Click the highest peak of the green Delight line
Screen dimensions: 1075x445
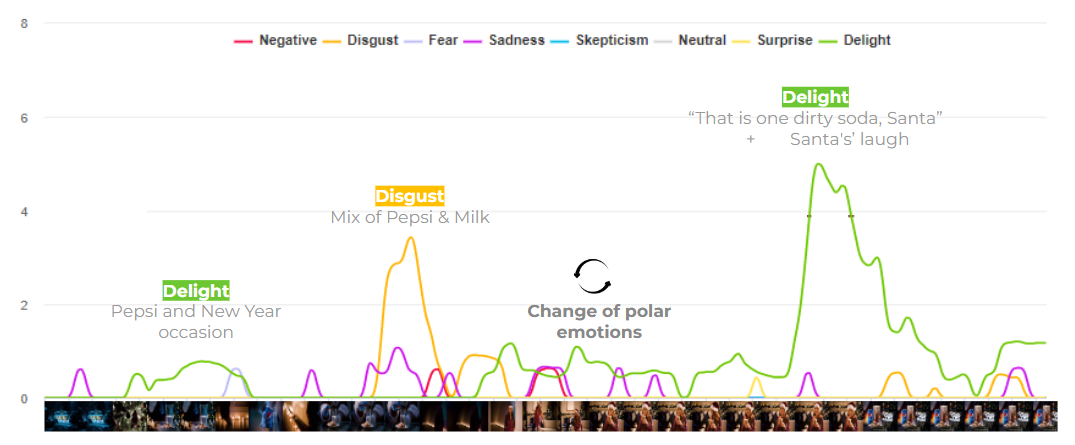(819, 164)
